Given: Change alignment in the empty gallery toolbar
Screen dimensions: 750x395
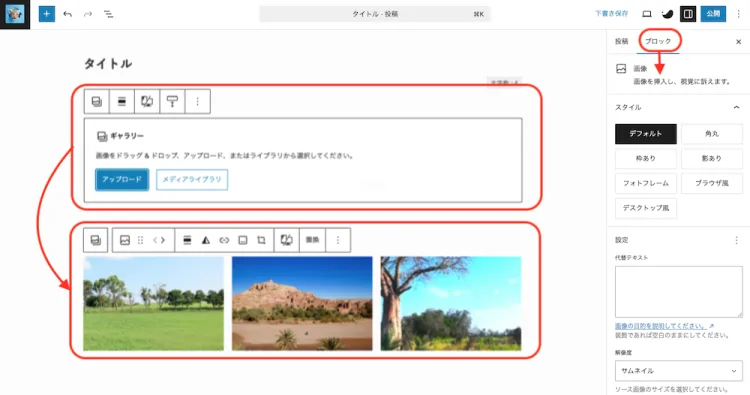Looking at the screenshot, I should tap(122, 101).
